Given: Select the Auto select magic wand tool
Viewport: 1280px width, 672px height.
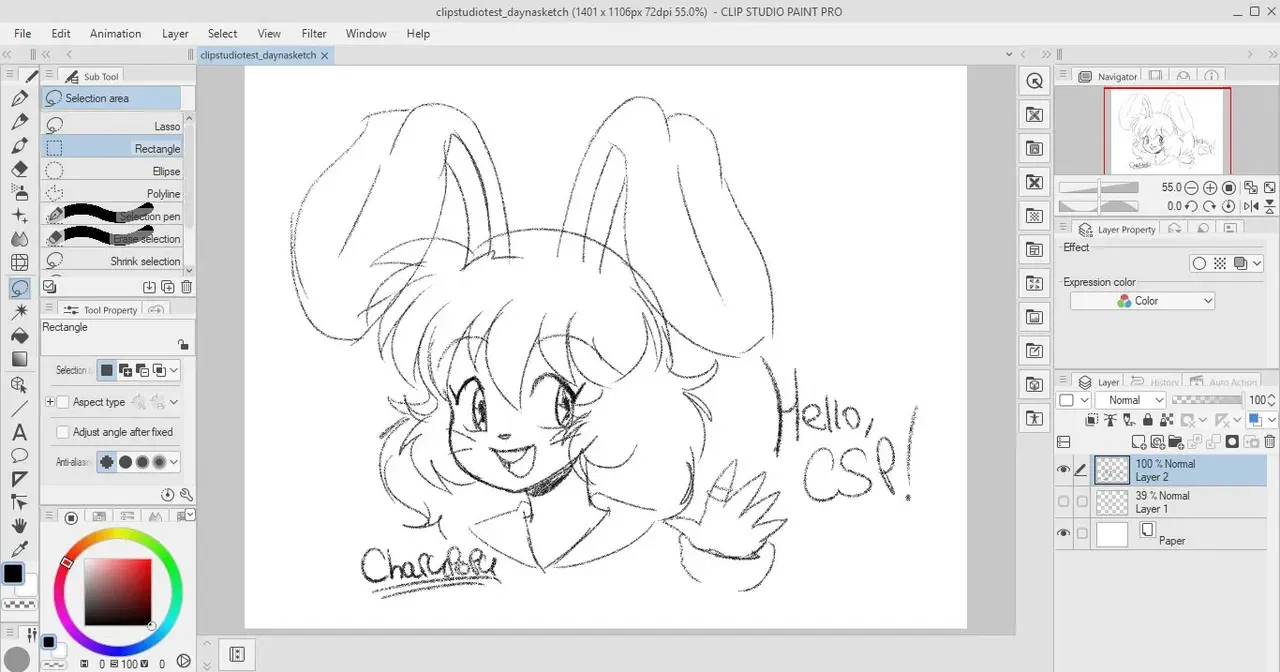Looking at the screenshot, I should point(19,312).
